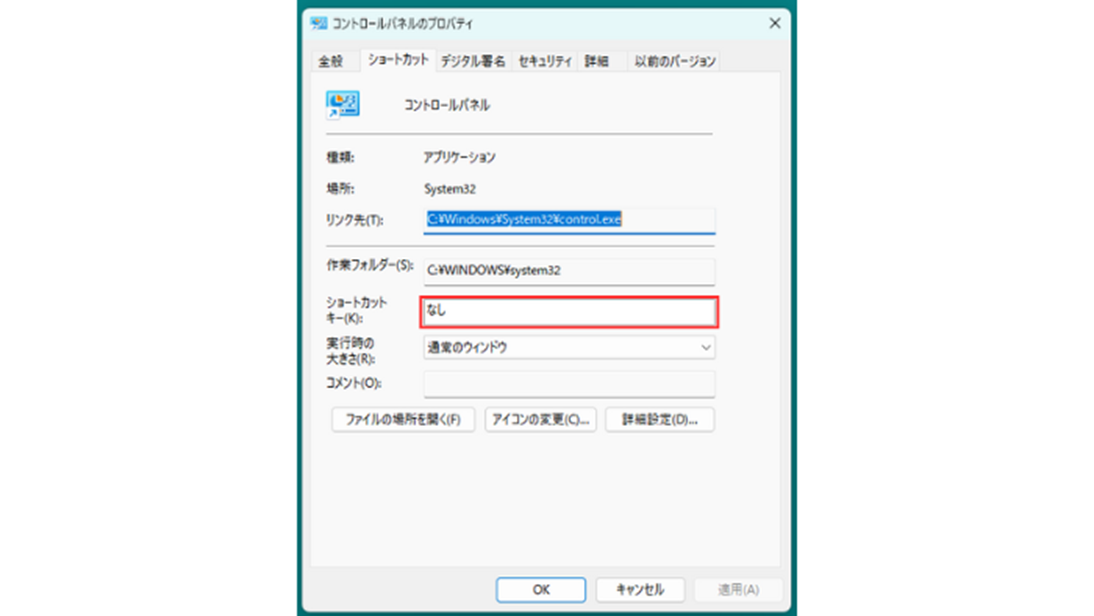Focus the ショートカットキー field showing なし

coord(569,312)
